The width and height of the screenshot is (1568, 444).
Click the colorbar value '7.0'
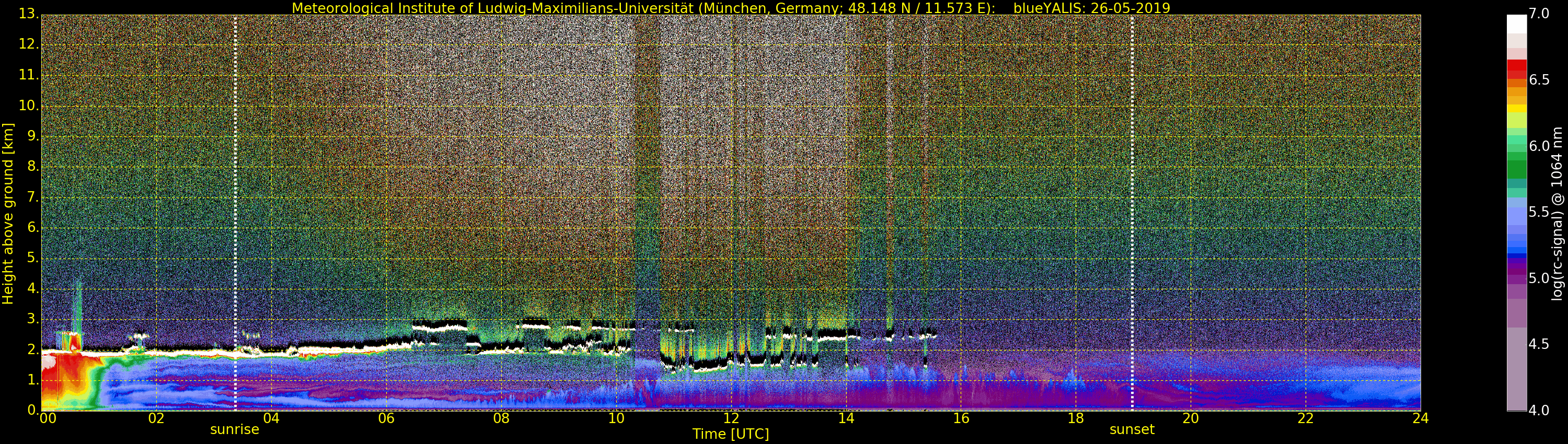[1539, 14]
